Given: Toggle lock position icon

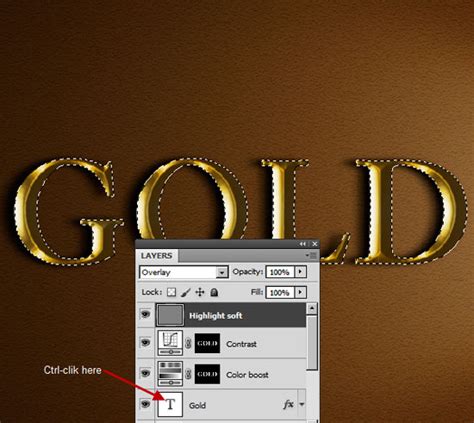Looking at the screenshot, I should coord(200,293).
